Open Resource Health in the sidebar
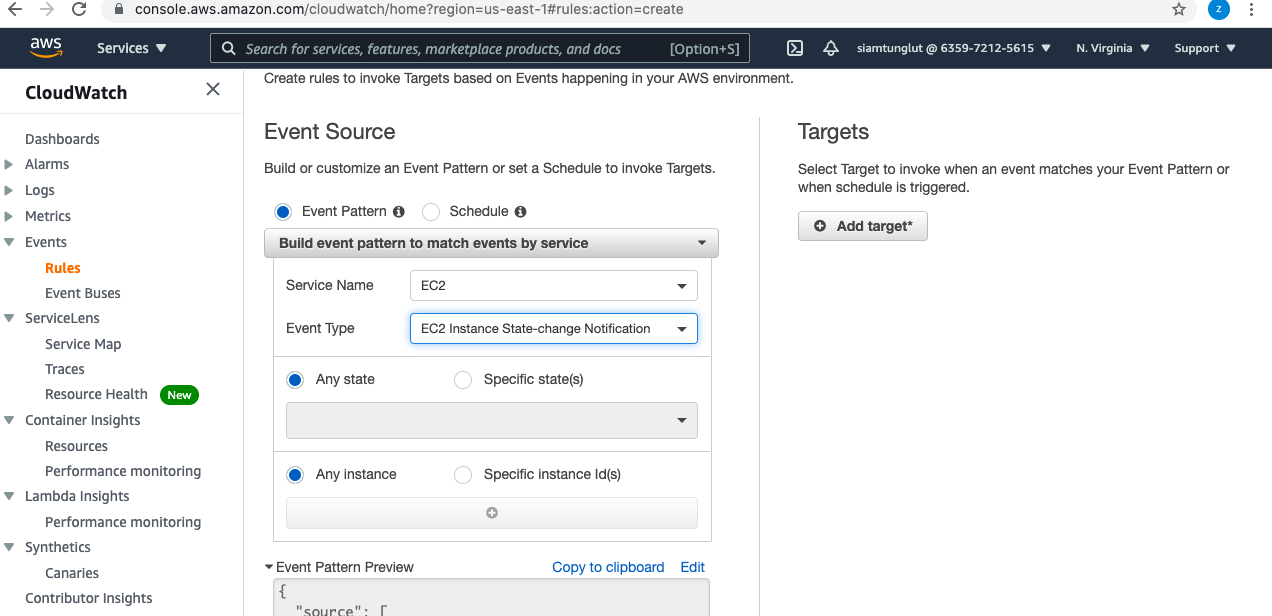Image resolution: width=1272 pixels, height=616 pixels. coord(96,394)
